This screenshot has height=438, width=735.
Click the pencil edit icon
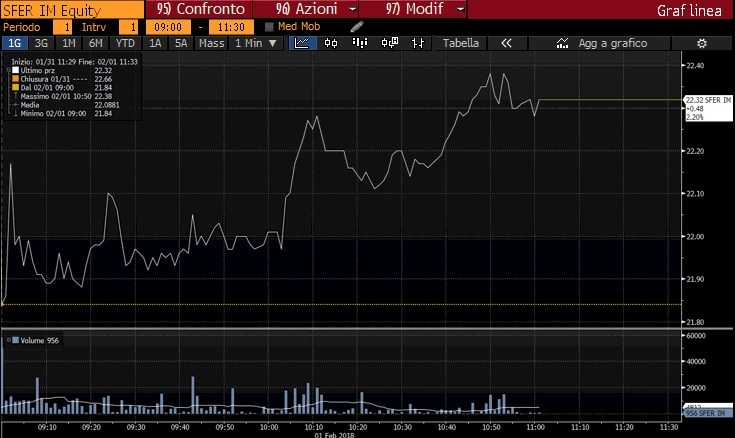coord(356,26)
